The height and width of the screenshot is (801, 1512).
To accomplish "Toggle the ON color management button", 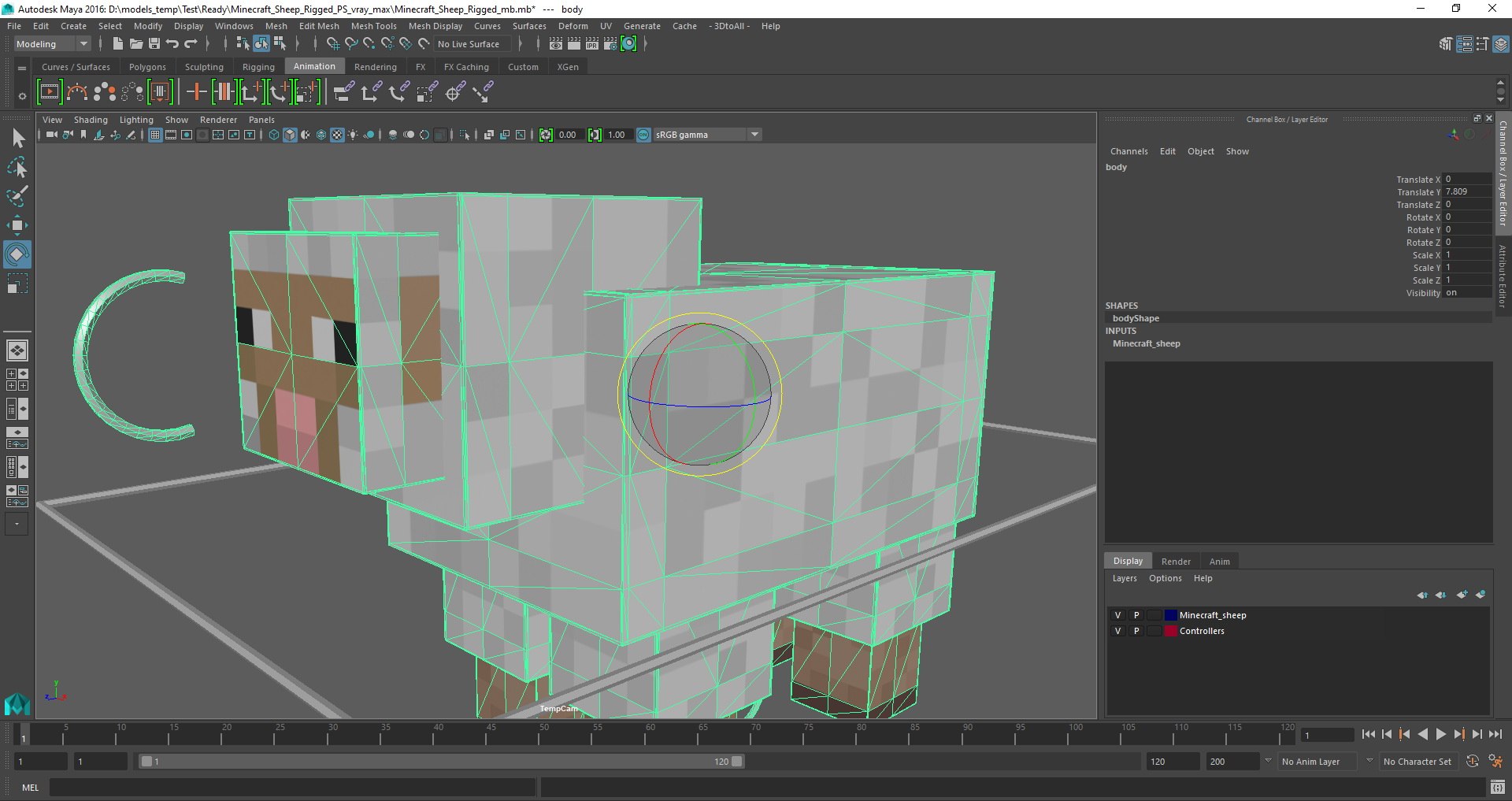I will (x=643, y=135).
